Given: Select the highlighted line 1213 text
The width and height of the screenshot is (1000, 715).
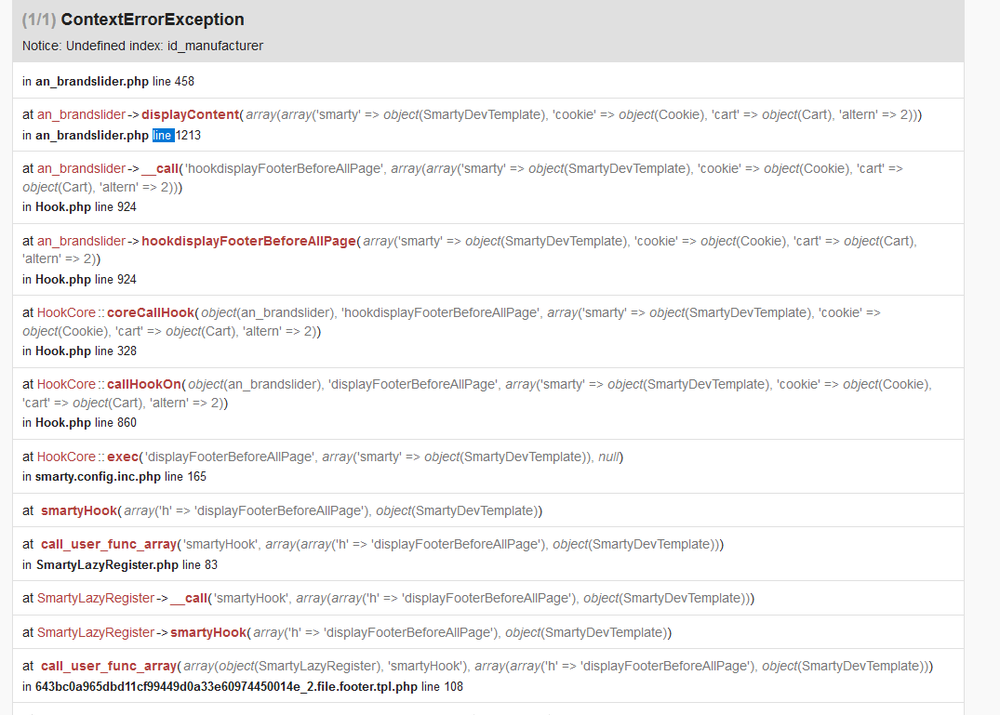Looking at the screenshot, I should pos(164,134).
